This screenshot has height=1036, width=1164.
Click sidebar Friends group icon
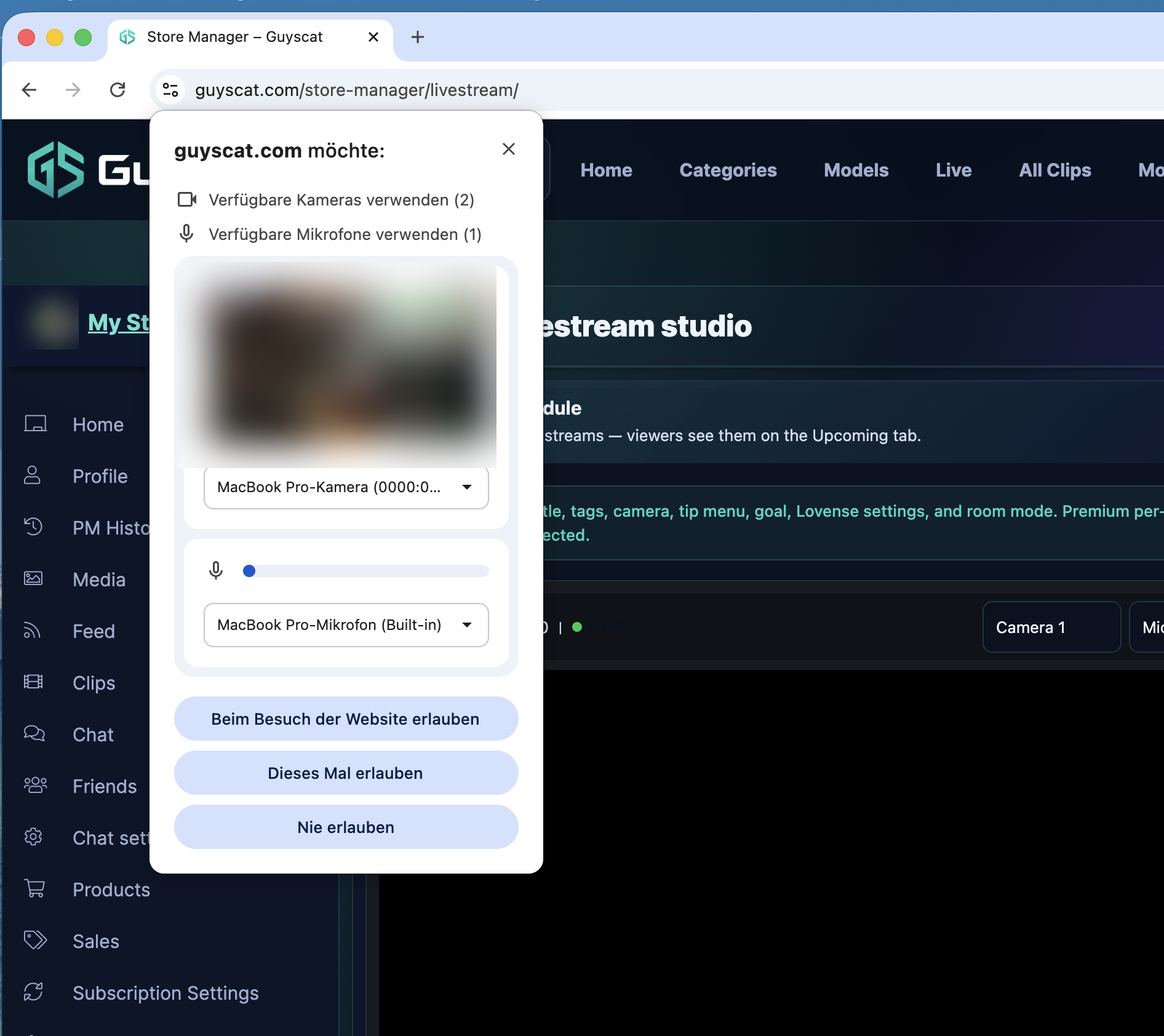click(x=35, y=785)
